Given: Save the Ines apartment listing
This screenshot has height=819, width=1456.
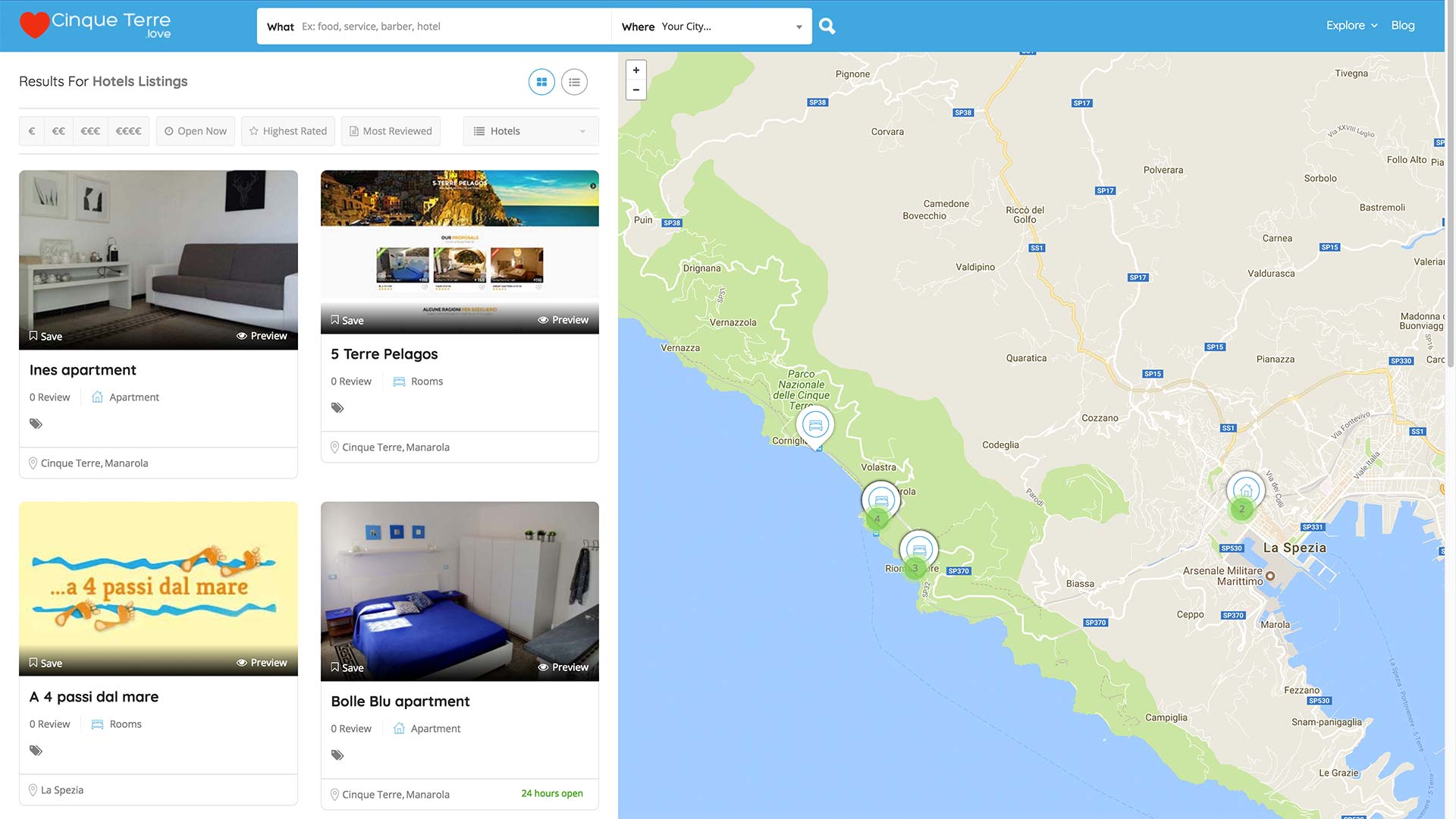Looking at the screenshot, I should coord(45,336).
